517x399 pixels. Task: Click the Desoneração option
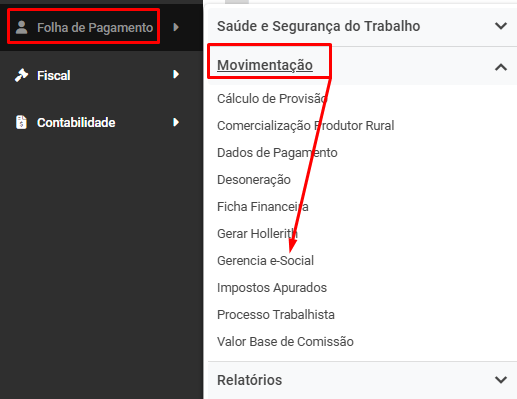(x=254, y=180)
